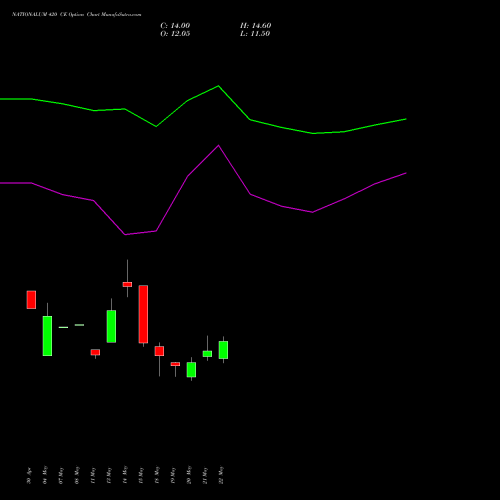
Task: Click the 07 May date label
Action: coord(61,475)
